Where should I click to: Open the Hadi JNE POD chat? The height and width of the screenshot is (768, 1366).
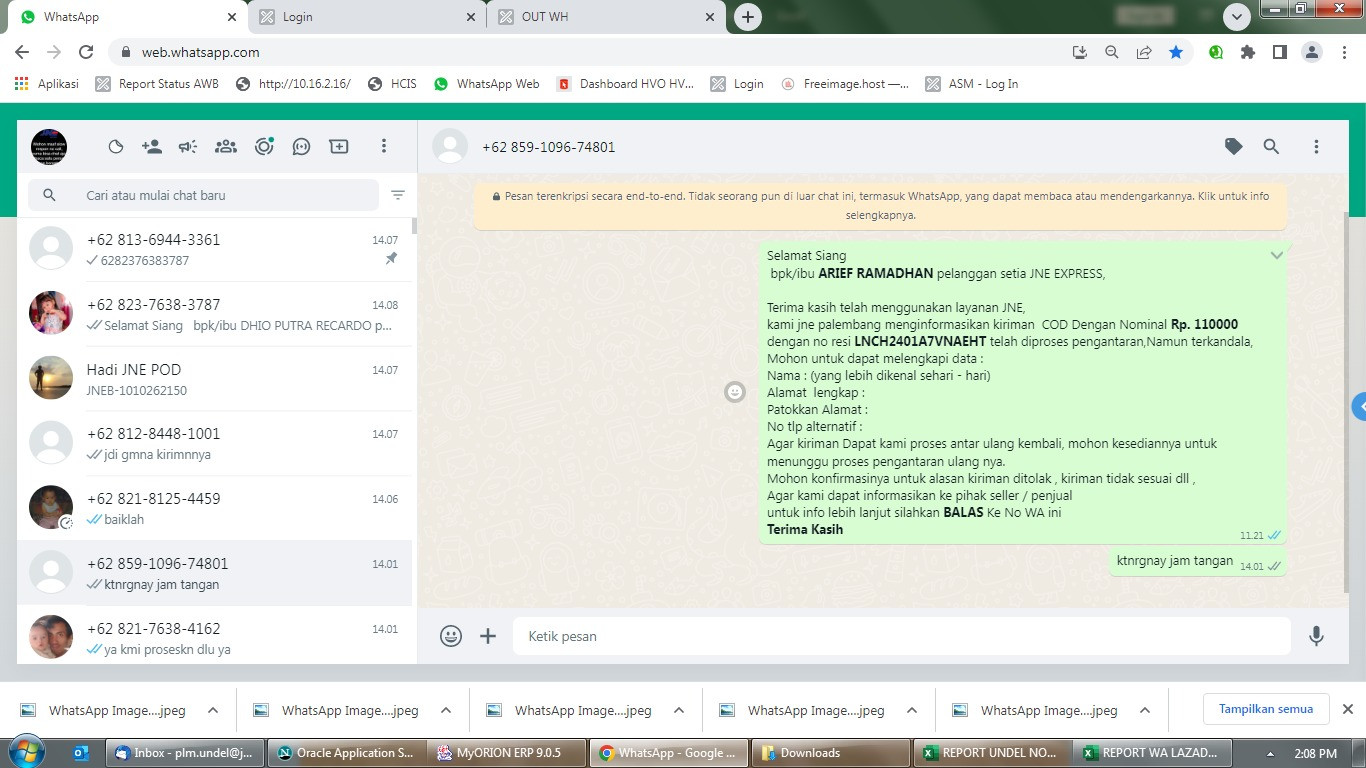pyautogui.click(x=214, y=379)
